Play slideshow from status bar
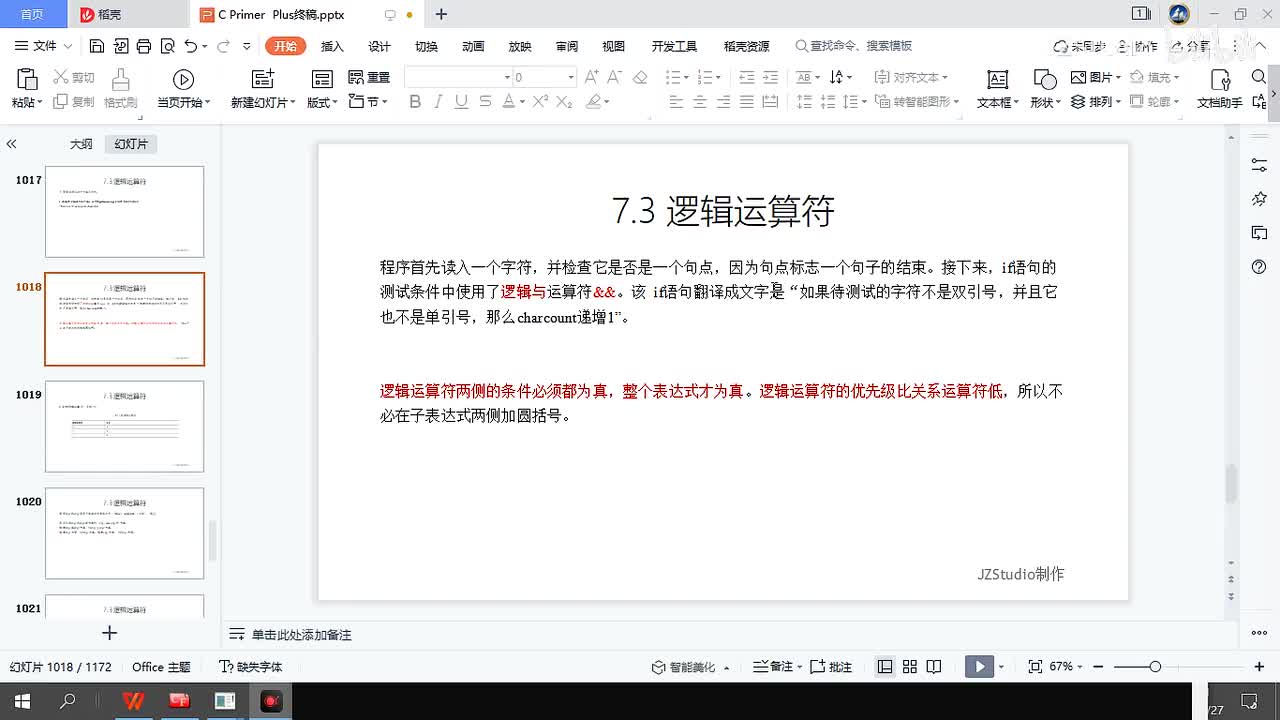This screenshot has height=720, width=1280. tap(979, 666)
